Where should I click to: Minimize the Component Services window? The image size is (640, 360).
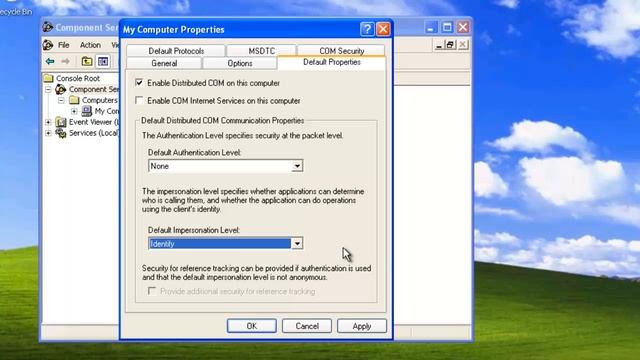[x=430, y=27]
